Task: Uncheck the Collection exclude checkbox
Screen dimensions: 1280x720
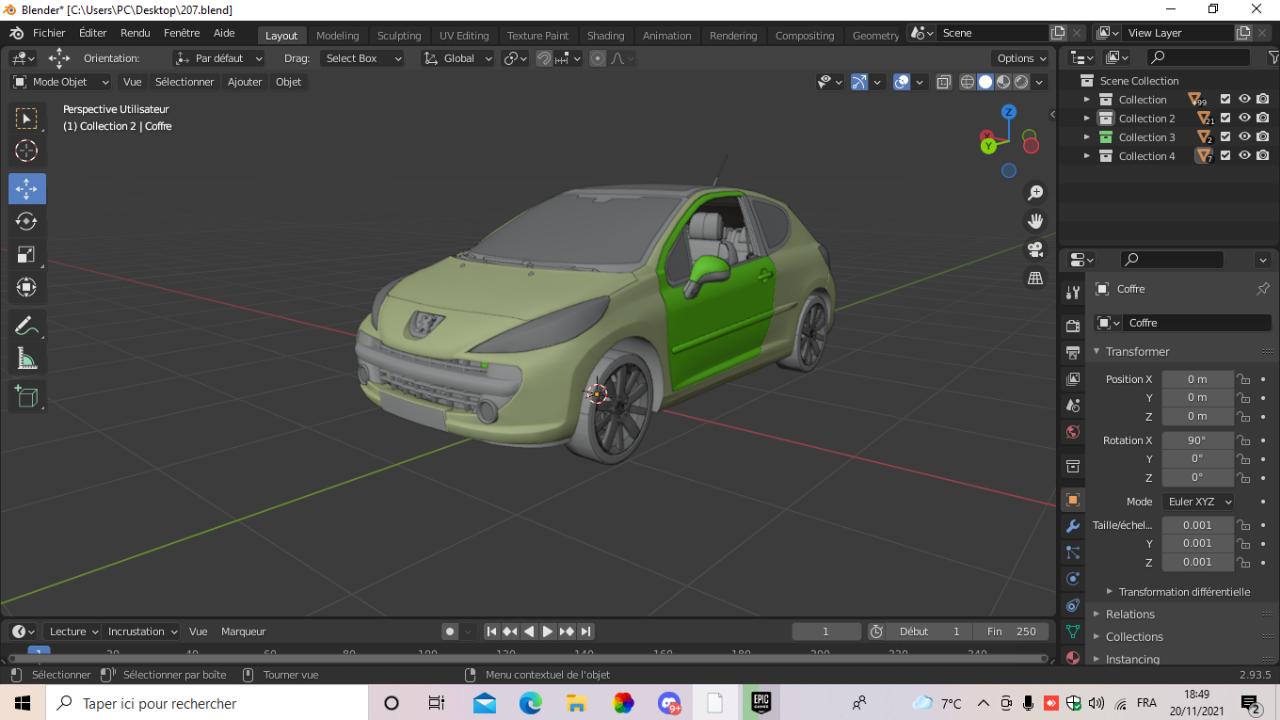Action: coord(1225,99)
